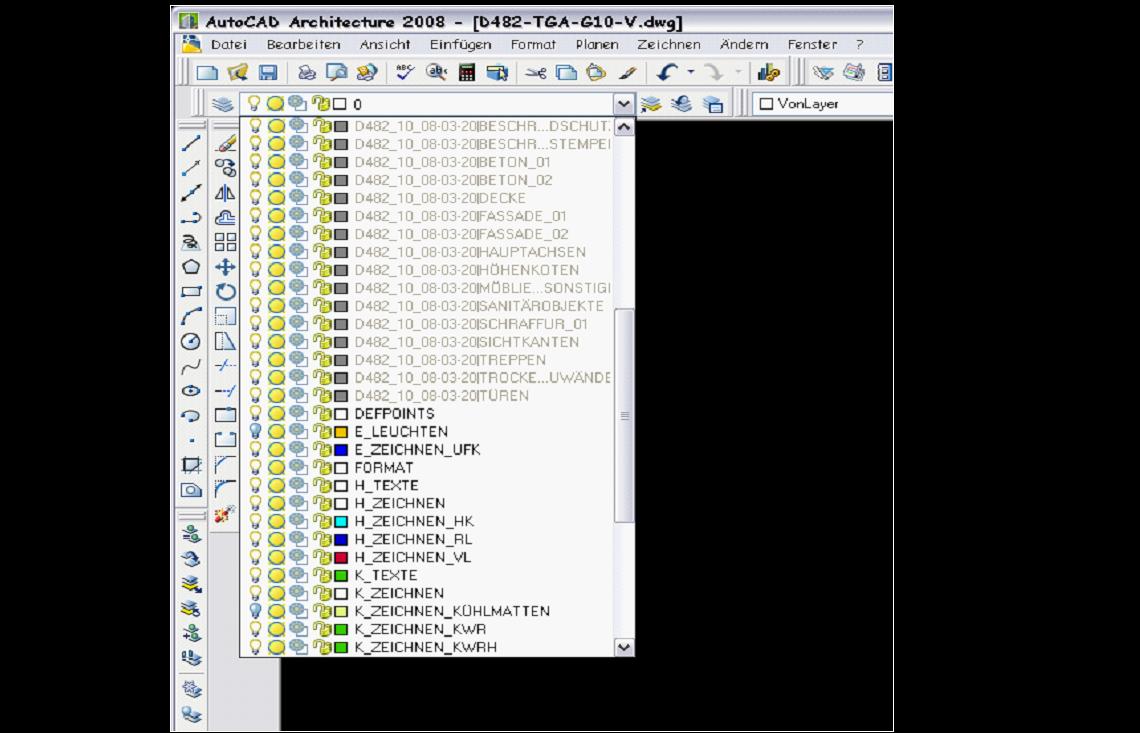Select the Array grid tool

225,242
